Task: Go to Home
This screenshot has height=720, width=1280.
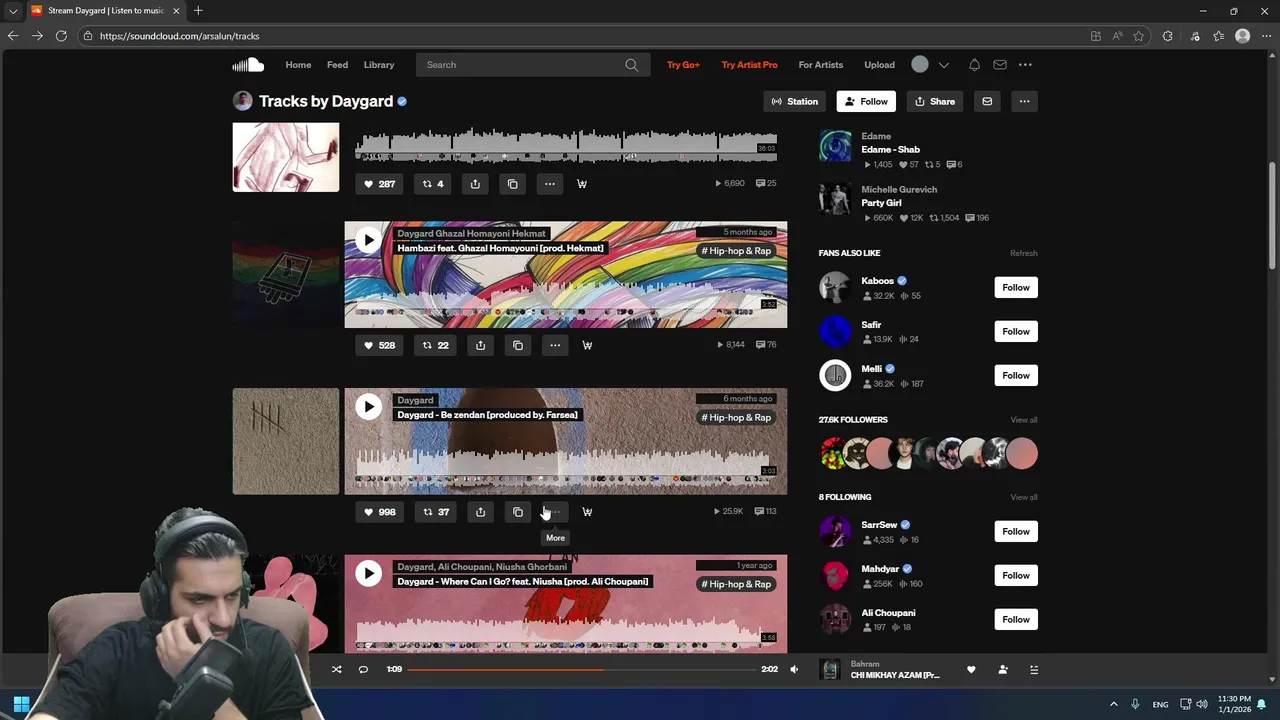Action: 298,65
